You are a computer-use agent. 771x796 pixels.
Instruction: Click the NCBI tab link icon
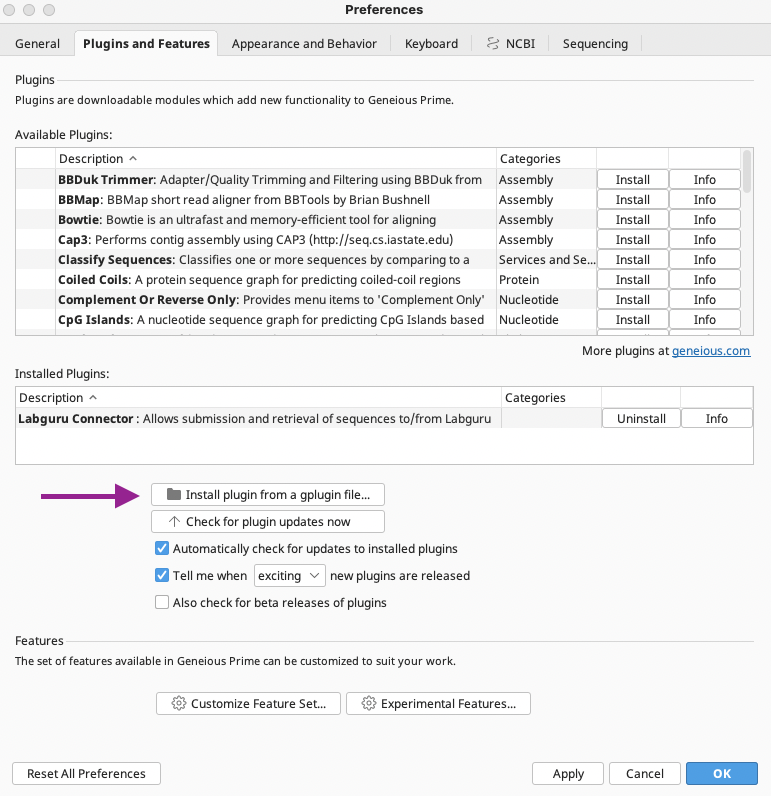coord(493,43)
